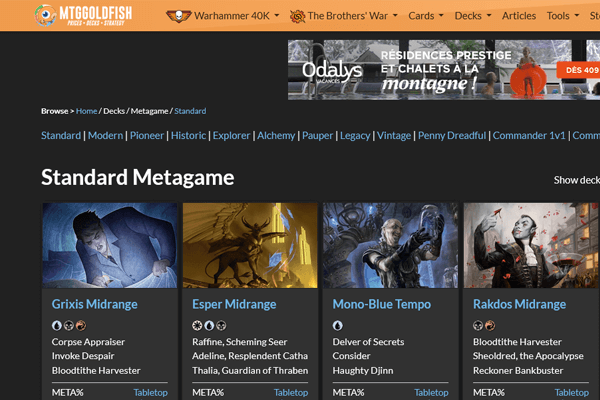This screenshot has width=600, height=400.
Task: Click the Warhammer 40K skull emblem icon
Action: [178, 16]
